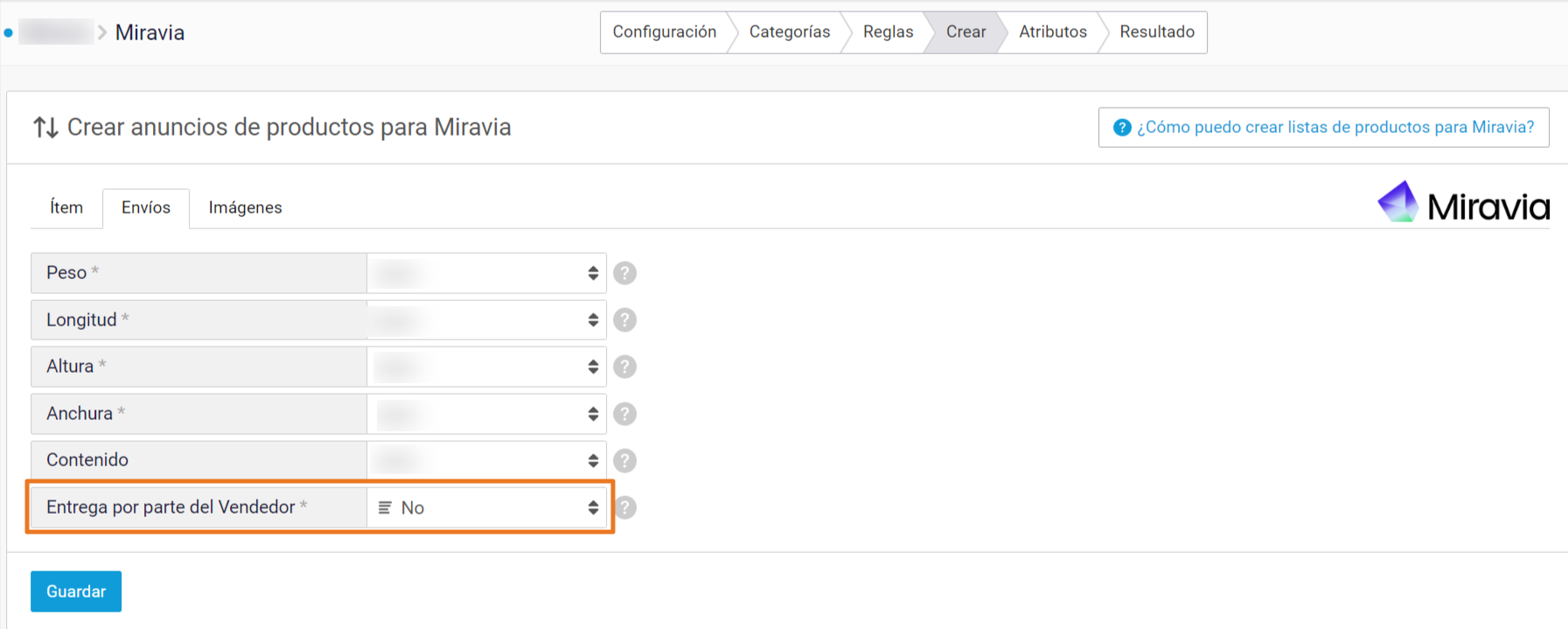Click the Miravia breadcrumb text

[150, 33]
